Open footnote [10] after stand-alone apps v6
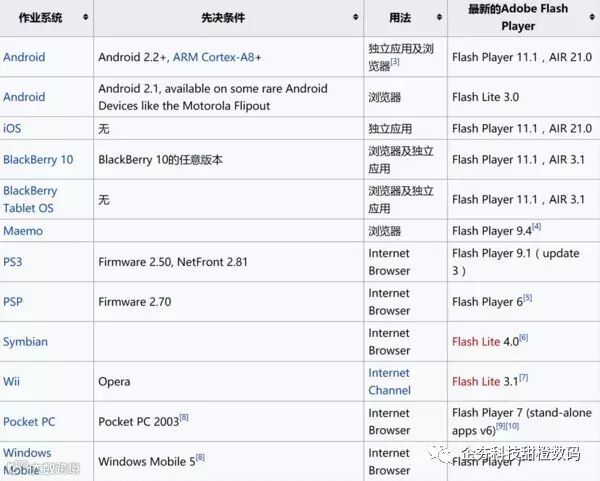Screen dimensions: 600x481 513,426
